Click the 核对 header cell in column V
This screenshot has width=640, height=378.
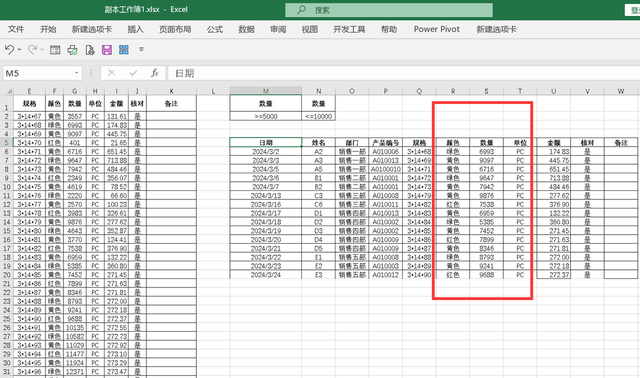pos(587,142)
